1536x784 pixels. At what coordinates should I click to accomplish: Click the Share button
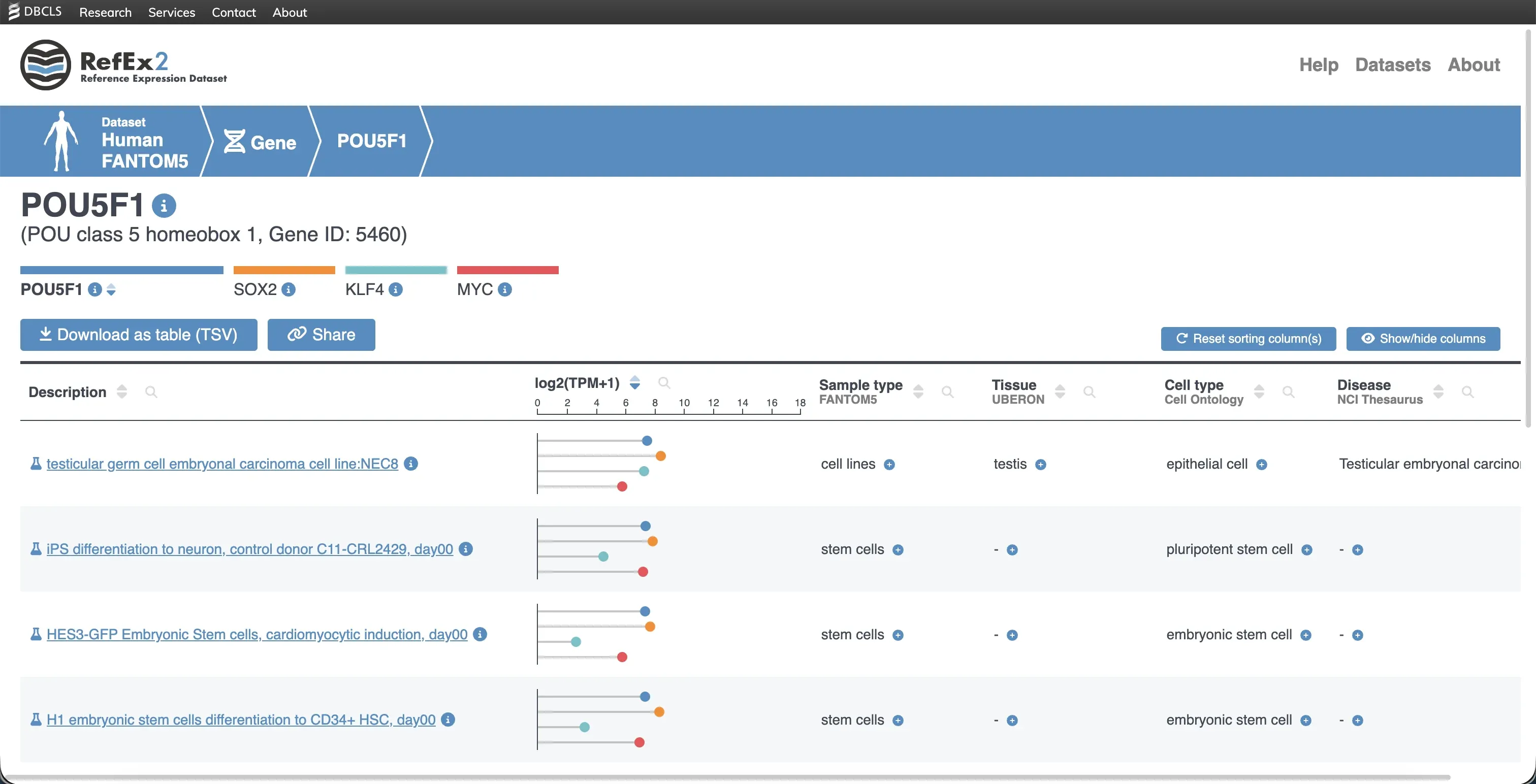[x=322, y=335]
